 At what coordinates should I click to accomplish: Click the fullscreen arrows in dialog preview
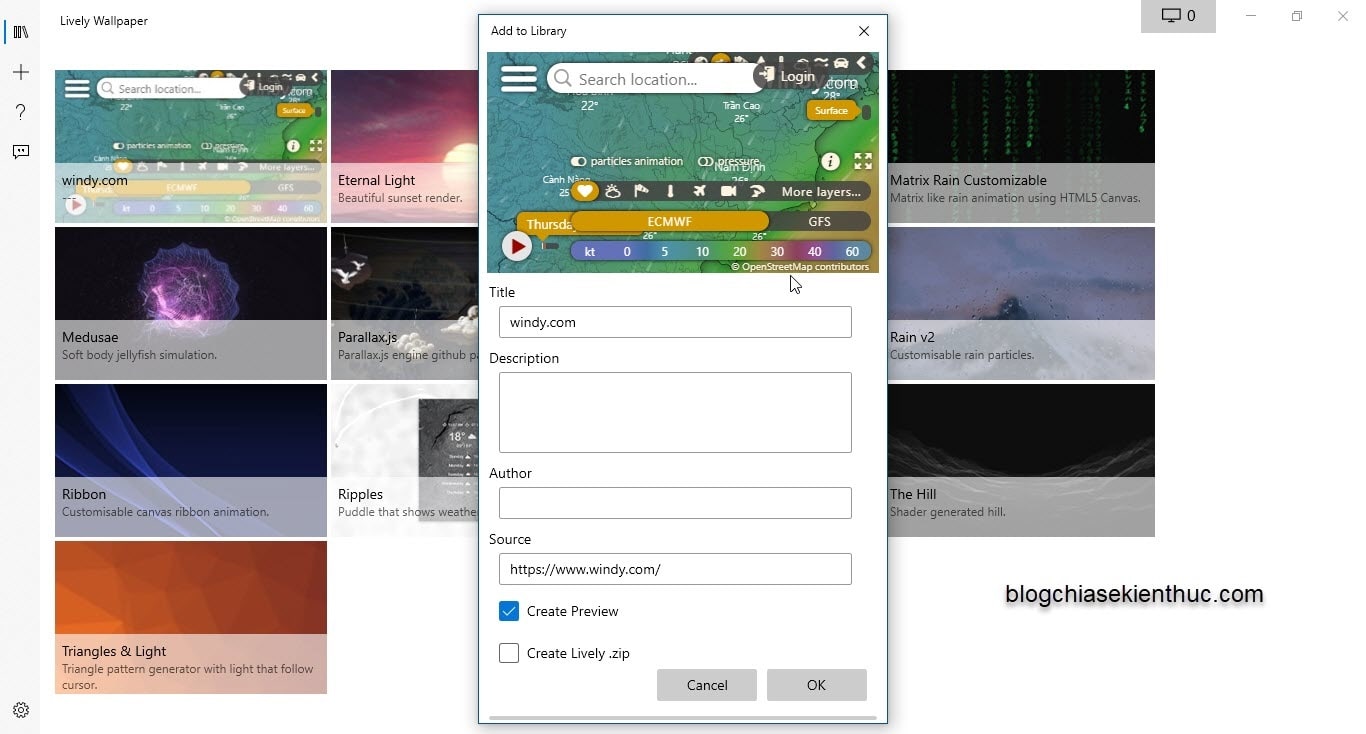863,161
